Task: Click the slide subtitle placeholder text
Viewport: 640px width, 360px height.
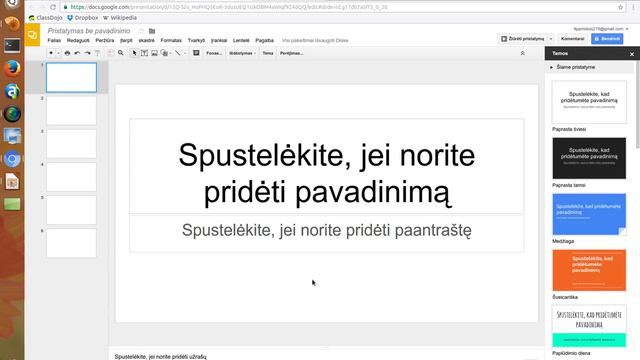Action: click(327, 231)
